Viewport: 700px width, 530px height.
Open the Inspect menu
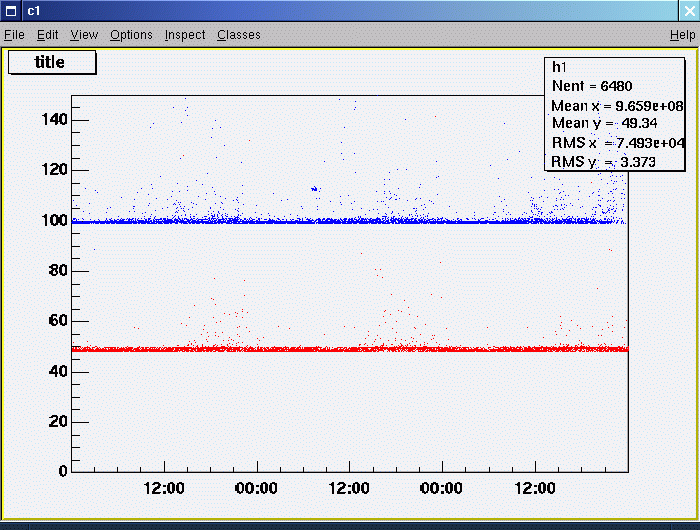point(185,35)
